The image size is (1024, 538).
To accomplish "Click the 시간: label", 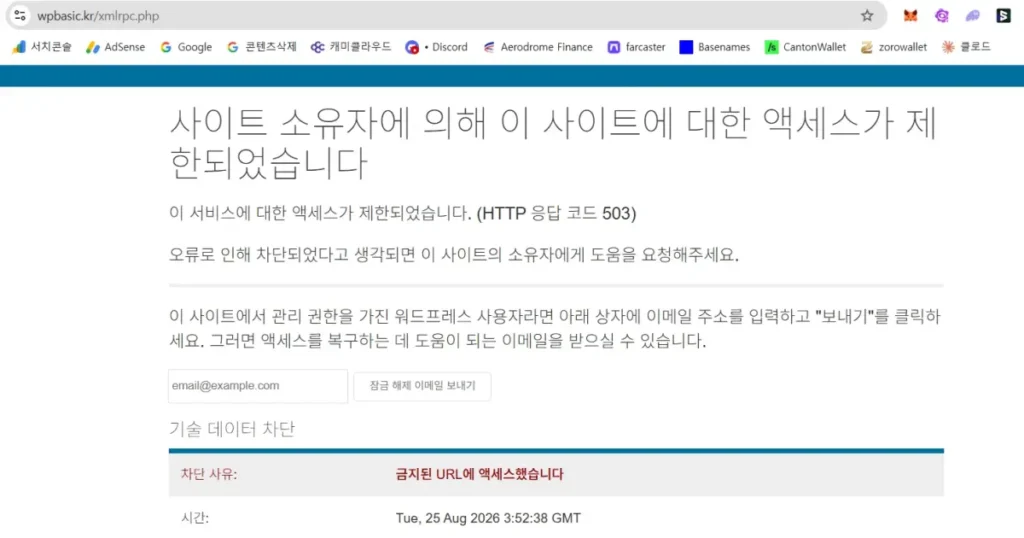I will (195, 518).
